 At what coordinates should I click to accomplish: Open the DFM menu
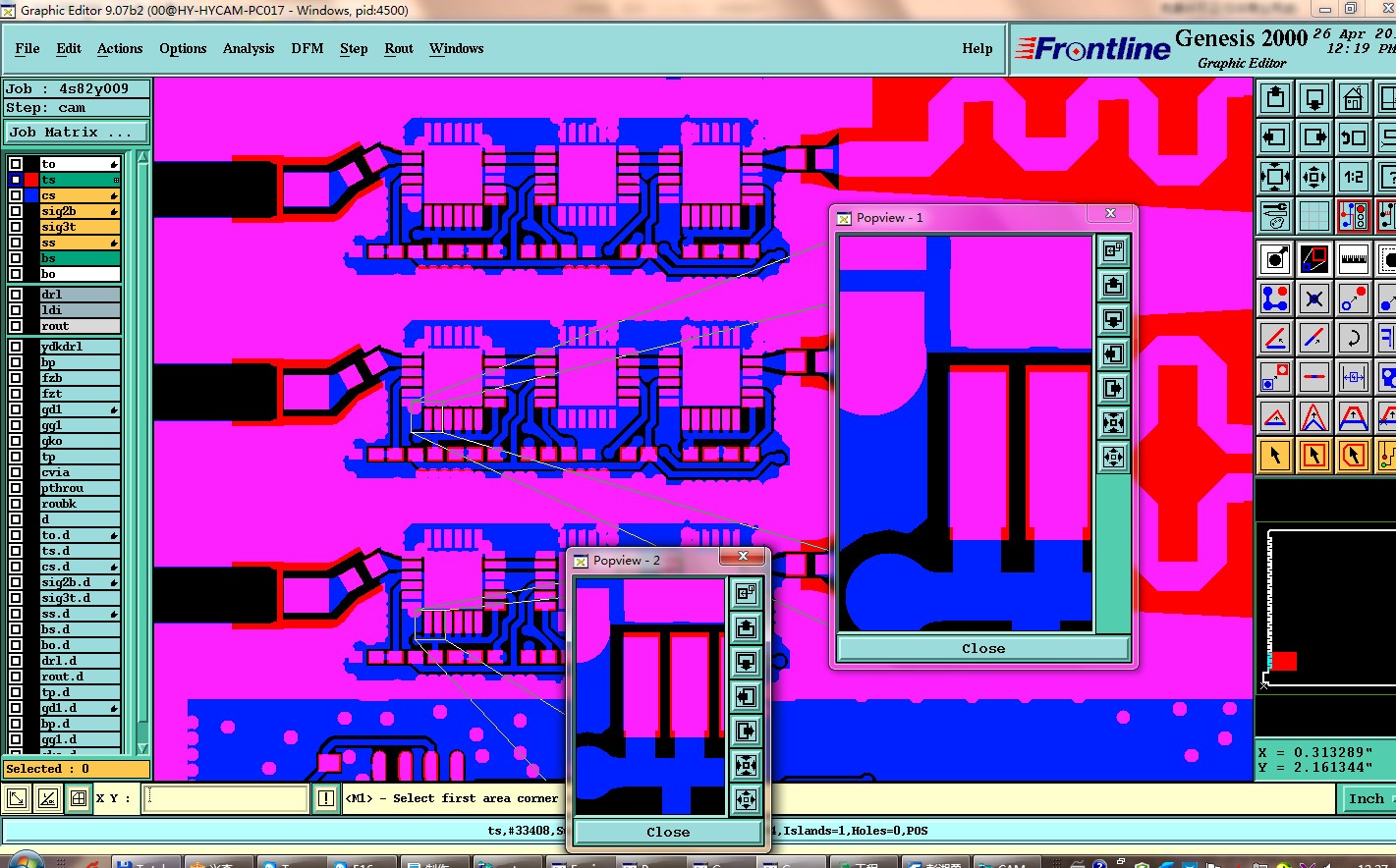[307, 48]
